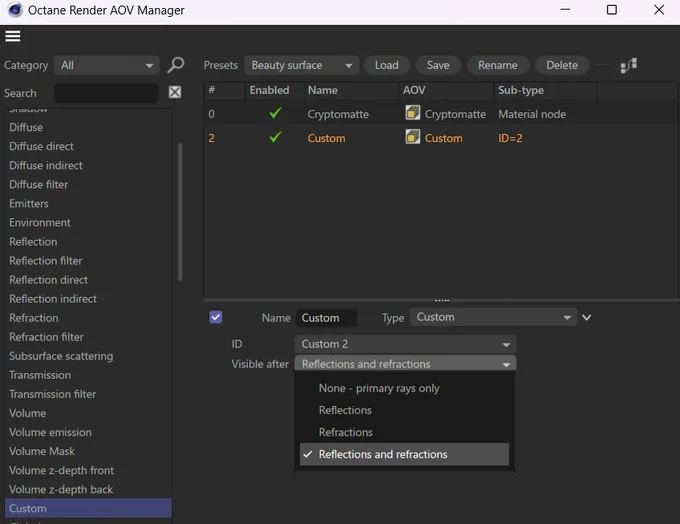Open the Type Custom dropdown
This screenshot has height=524, width=680.
click(x=493, y=317)
